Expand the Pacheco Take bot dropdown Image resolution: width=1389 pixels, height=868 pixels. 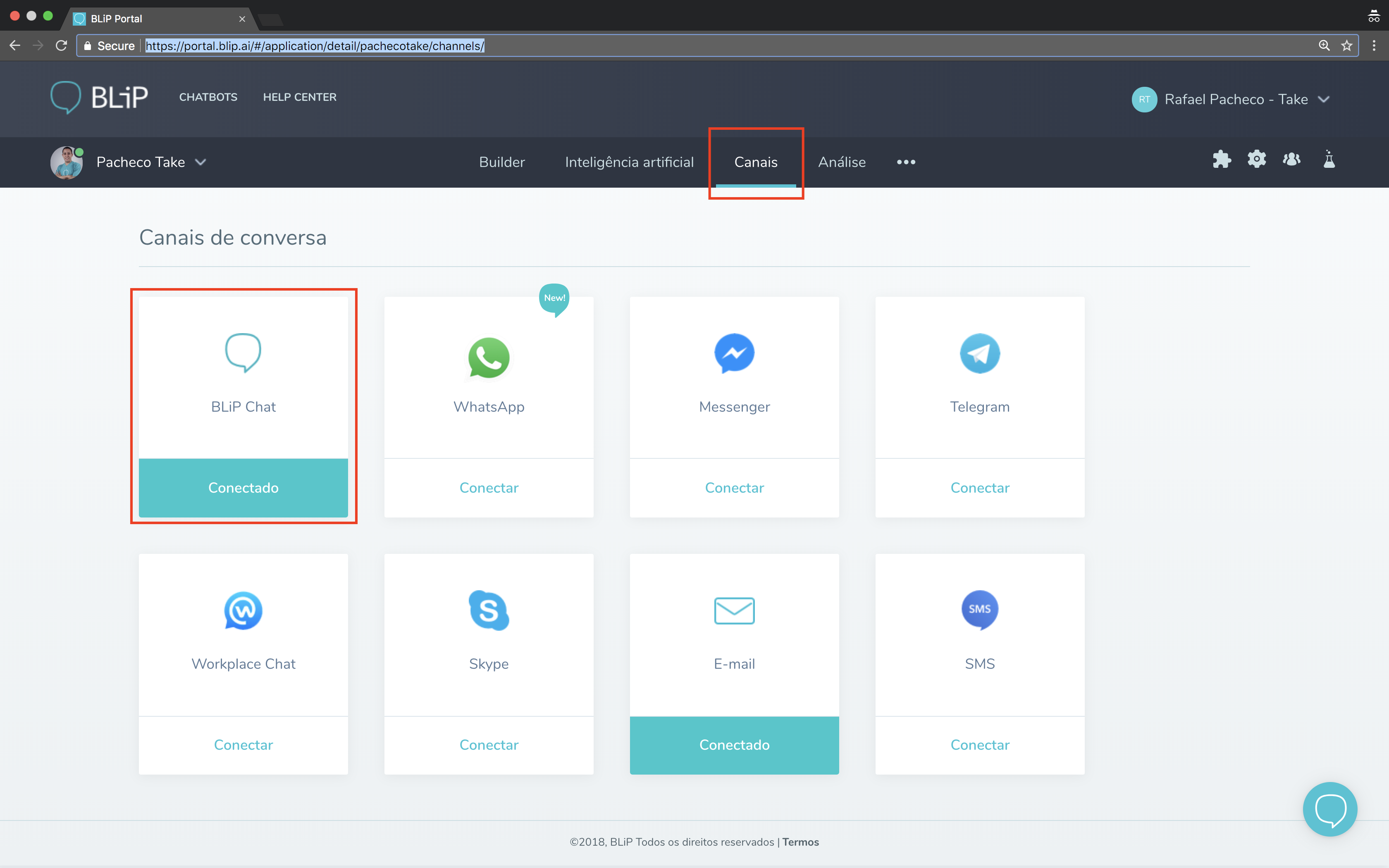pyautogui.click(x=200, y=162)
